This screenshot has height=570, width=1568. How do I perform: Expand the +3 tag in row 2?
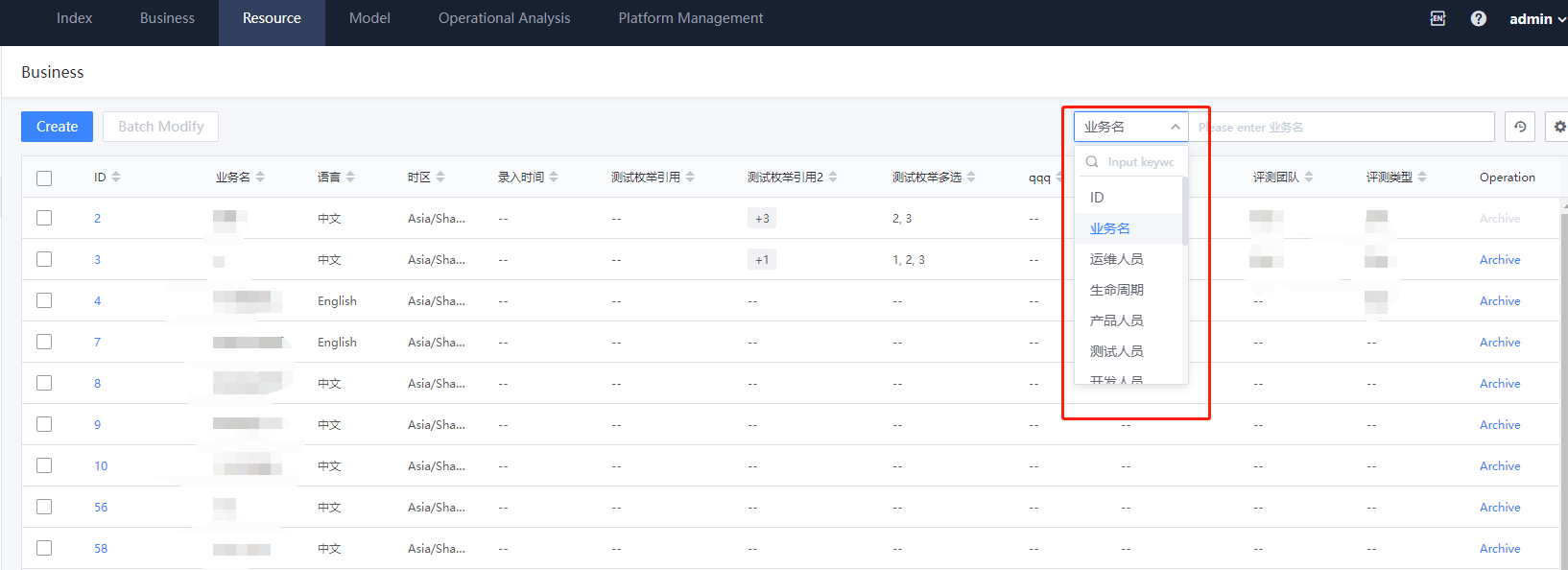click(x=762, y=218)
